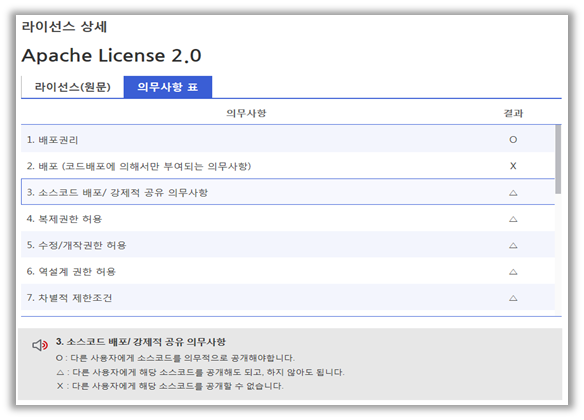
Task: Click the 의무사항 column header
Action: [246, 113]
